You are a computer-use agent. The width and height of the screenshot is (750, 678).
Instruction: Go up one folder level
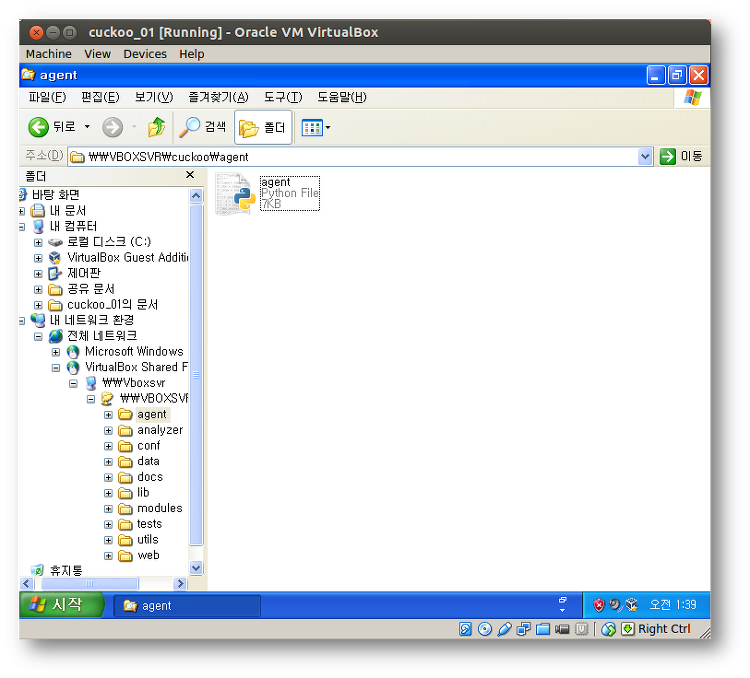coord(156,127)
